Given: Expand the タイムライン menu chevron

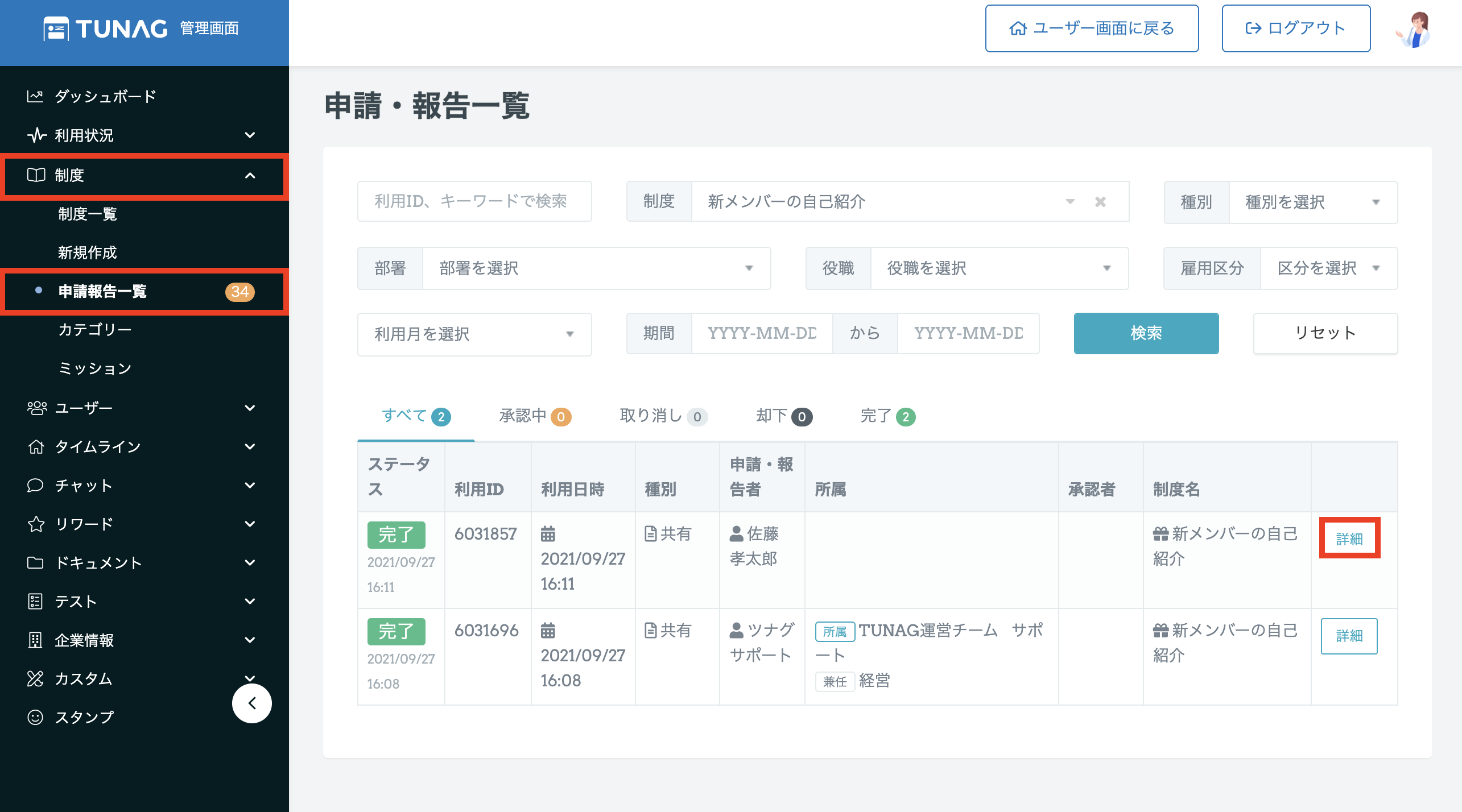Looking at the screenshot, I should [x=250, y=446].
